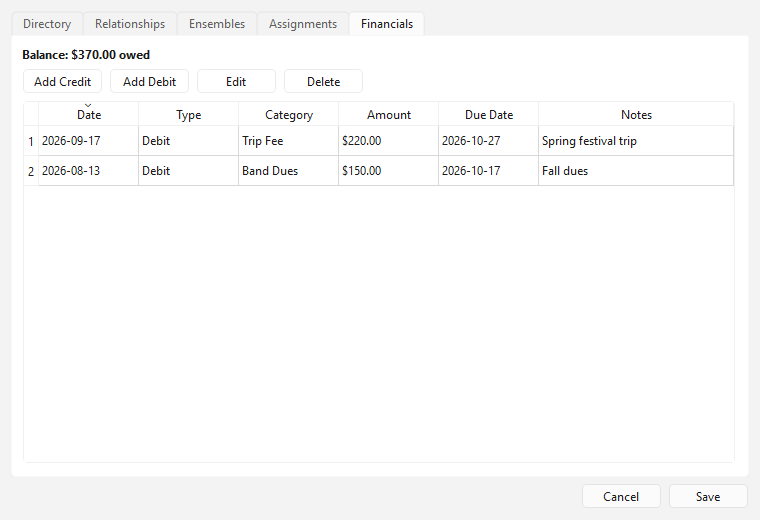Click the Add Credit button
Viewport: 760px width, 520px height.
63,81
